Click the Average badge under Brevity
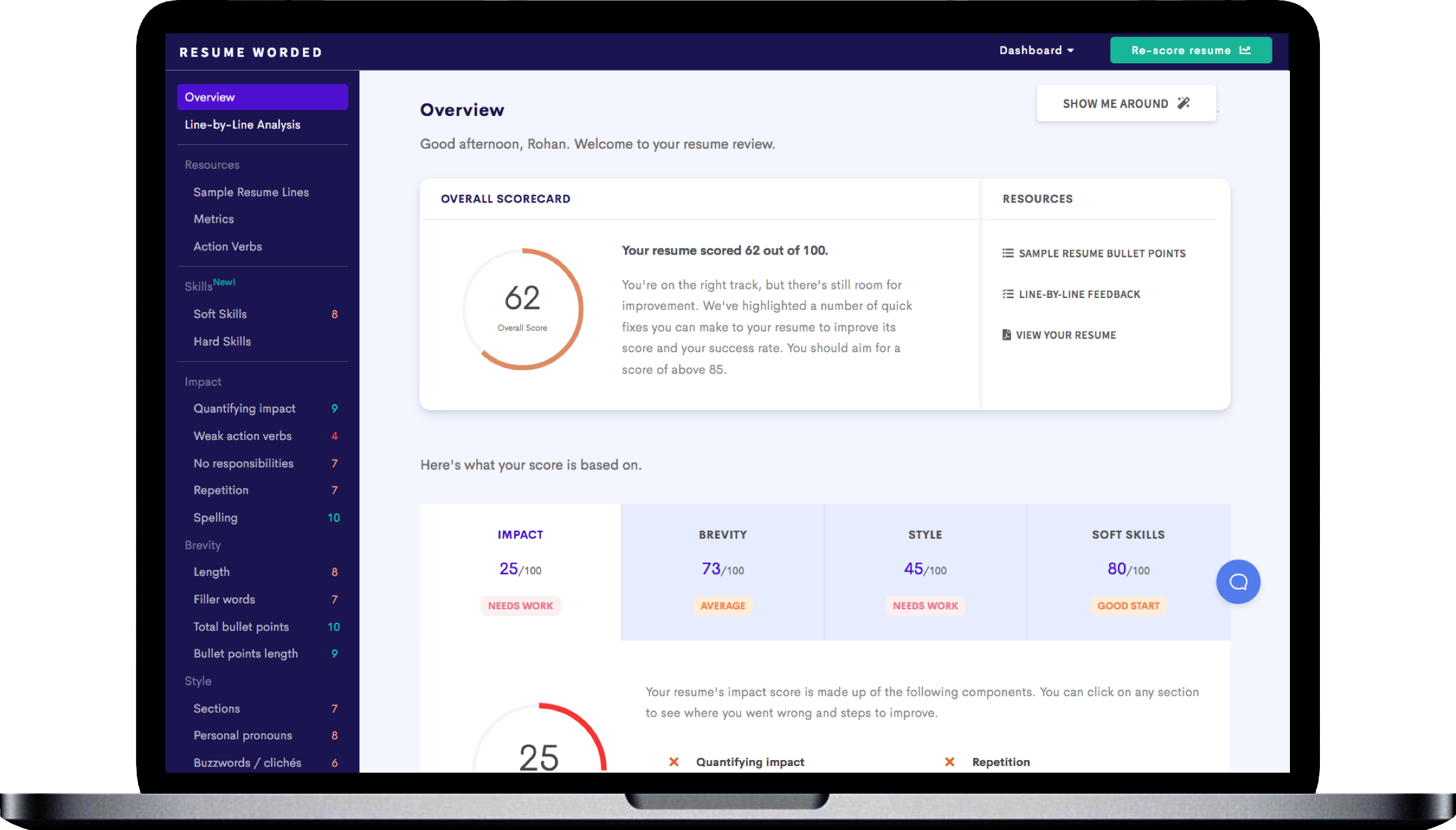 [723, 605]
